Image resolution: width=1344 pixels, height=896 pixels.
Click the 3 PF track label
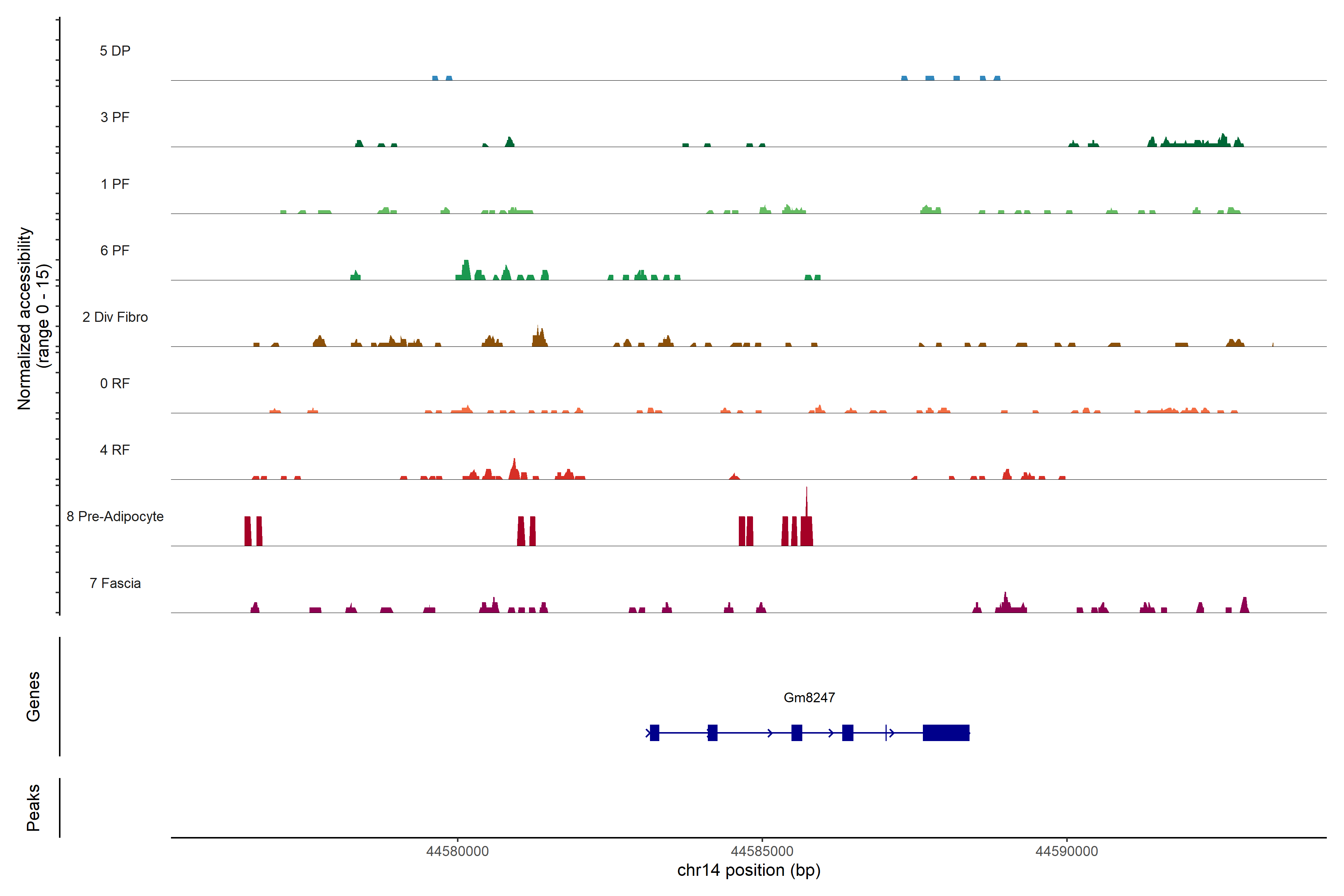click(115, 117)
